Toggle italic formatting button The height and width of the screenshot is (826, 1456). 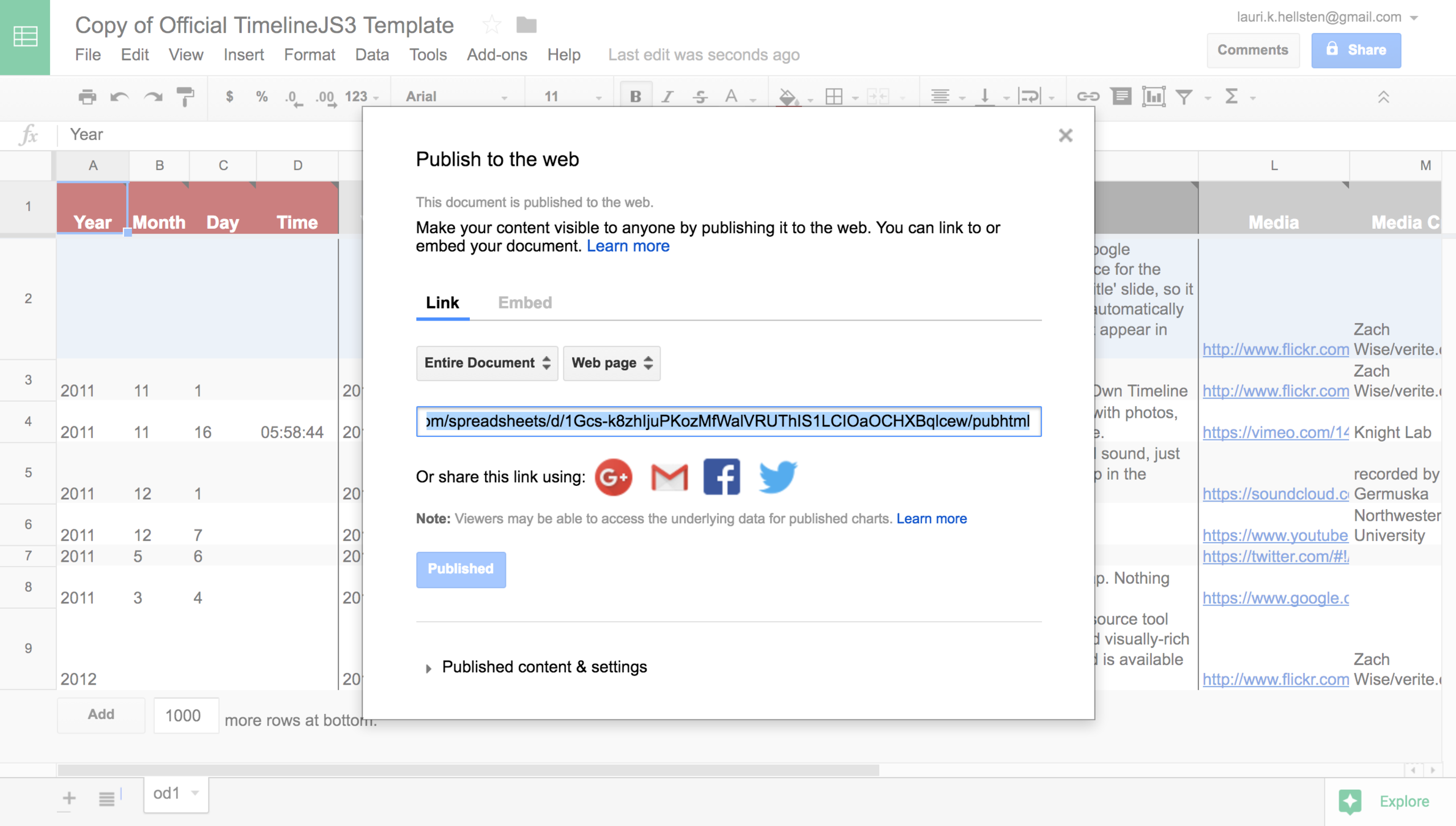667,97
